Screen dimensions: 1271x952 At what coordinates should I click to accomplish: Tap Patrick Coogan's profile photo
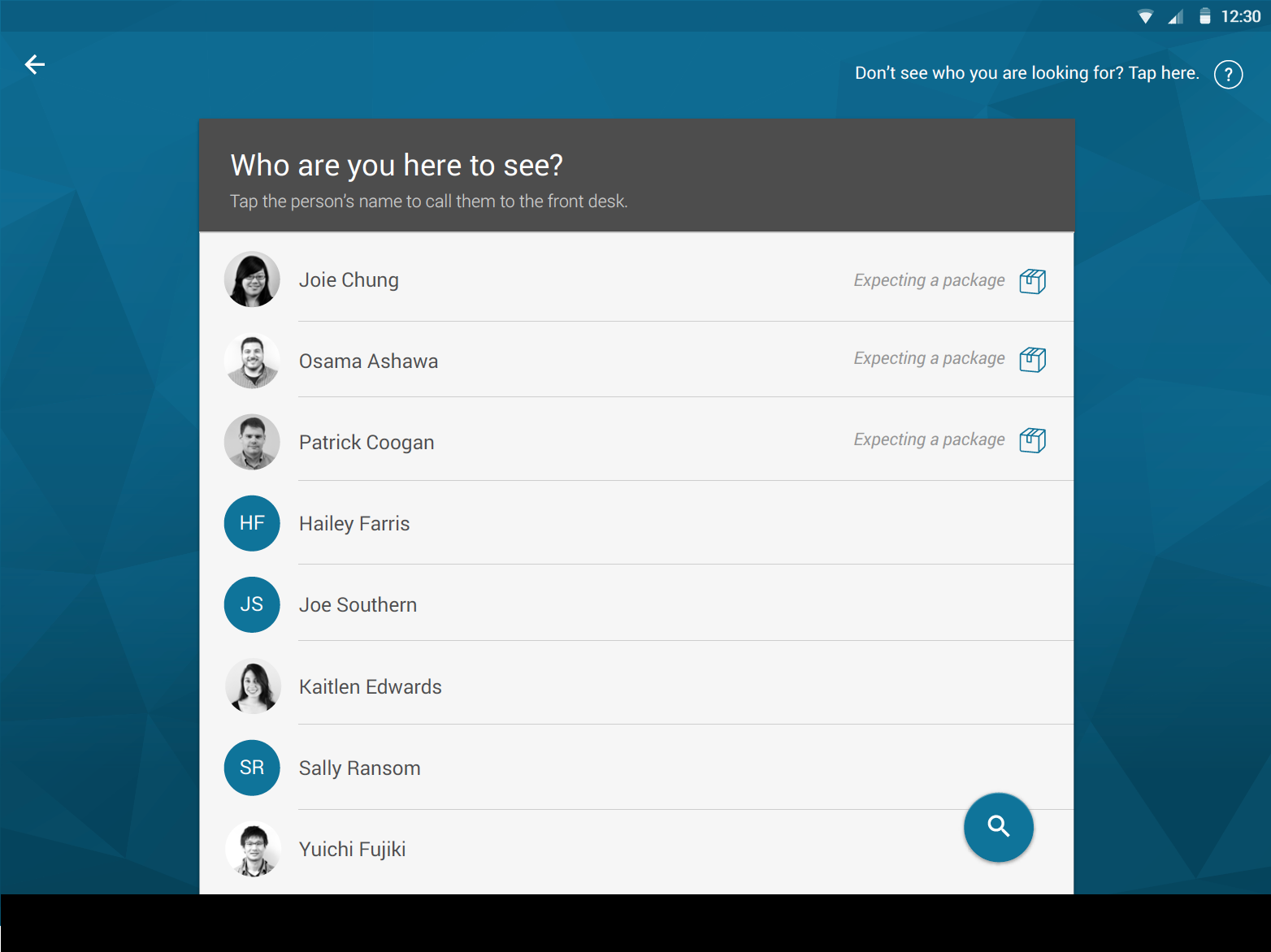coord(252,442)
